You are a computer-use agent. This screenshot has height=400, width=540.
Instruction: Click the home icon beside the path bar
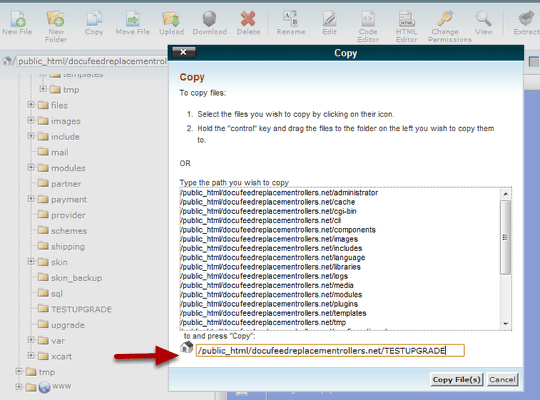7,61
